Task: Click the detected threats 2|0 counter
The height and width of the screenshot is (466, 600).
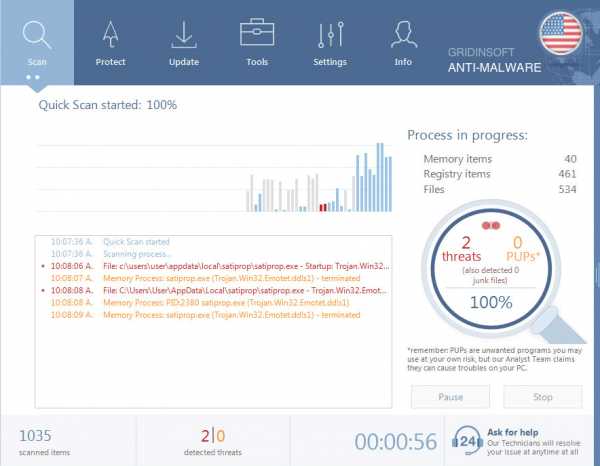Action: 213,442
